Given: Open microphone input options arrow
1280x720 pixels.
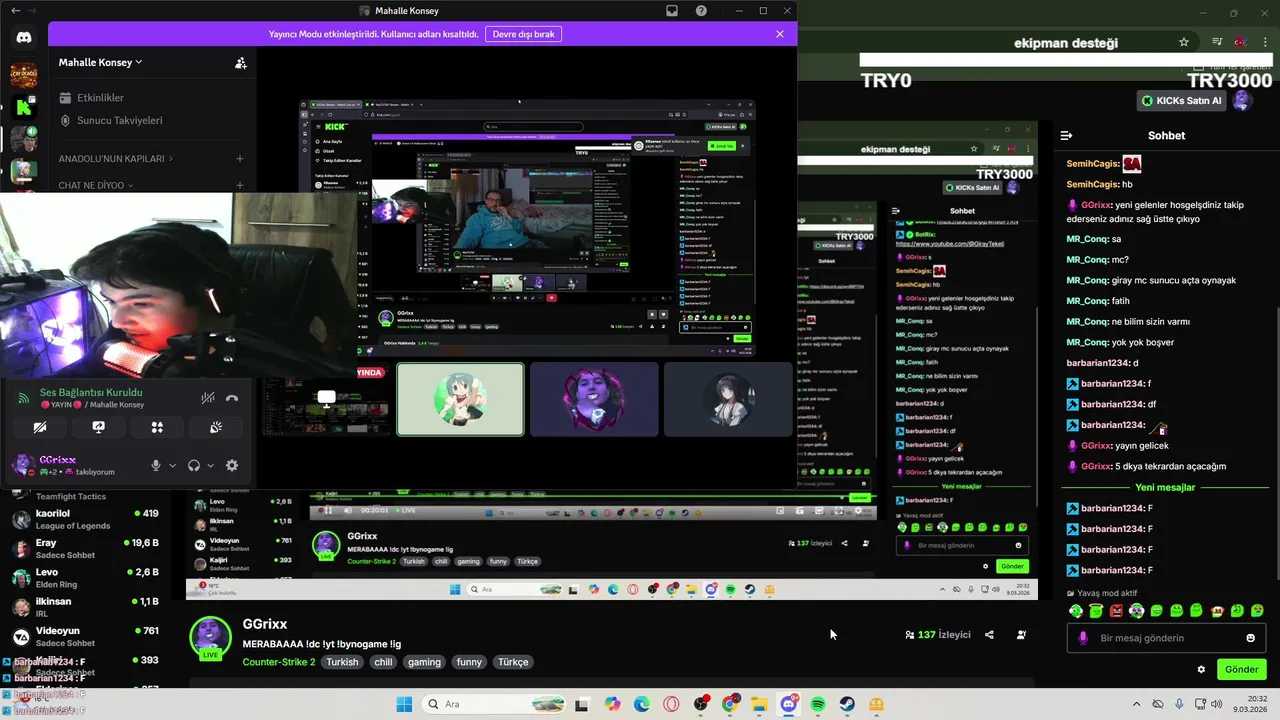Looking at the screenshot, I should (172, 465).
